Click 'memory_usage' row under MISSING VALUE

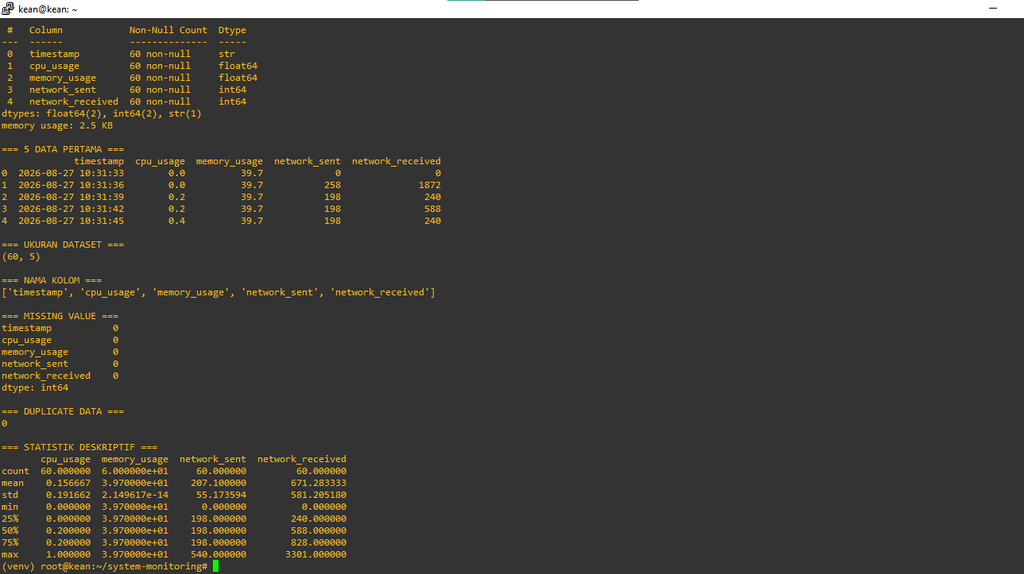coord(60,352)
